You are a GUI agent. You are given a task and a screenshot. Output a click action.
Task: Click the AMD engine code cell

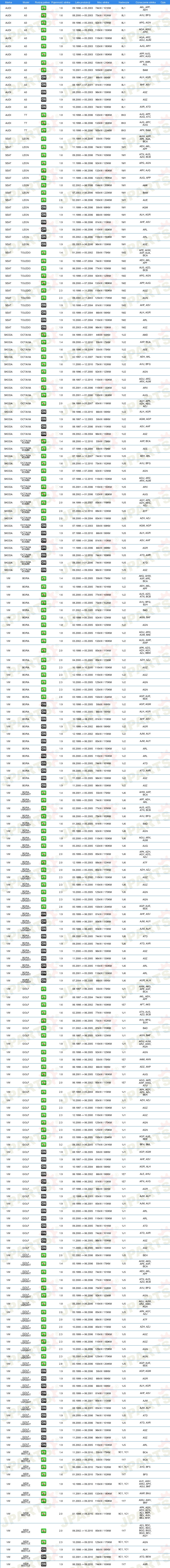click(145, 335)
